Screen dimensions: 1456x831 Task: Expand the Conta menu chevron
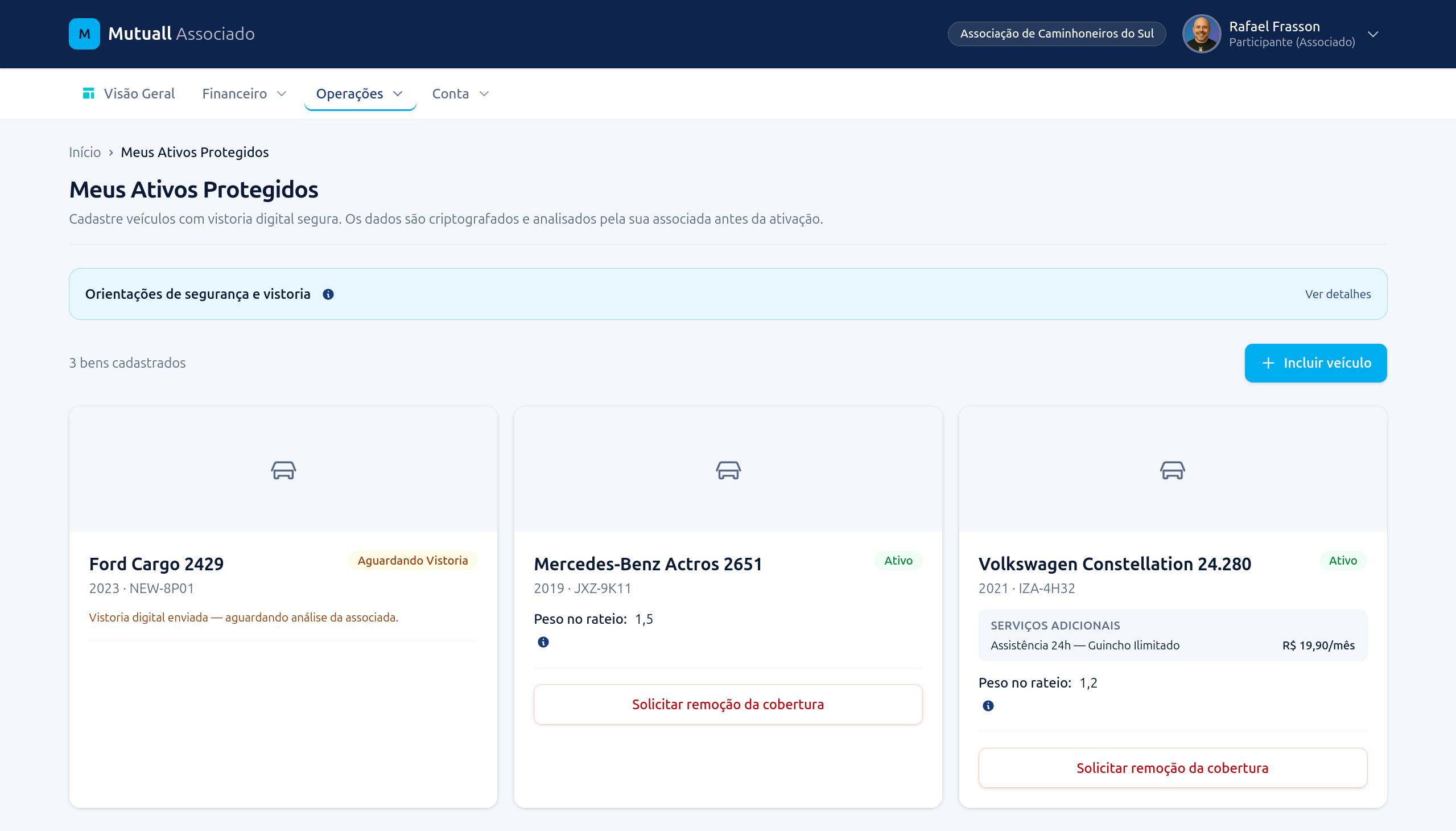point(484,93)
